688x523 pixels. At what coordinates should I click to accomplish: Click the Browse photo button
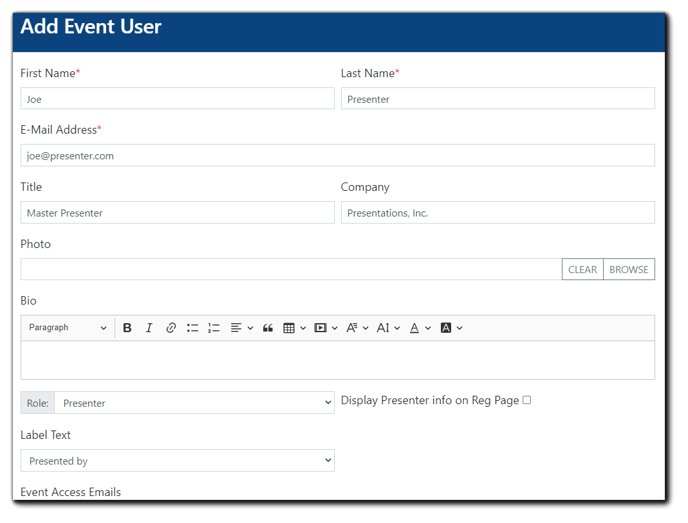pos(629,270)
